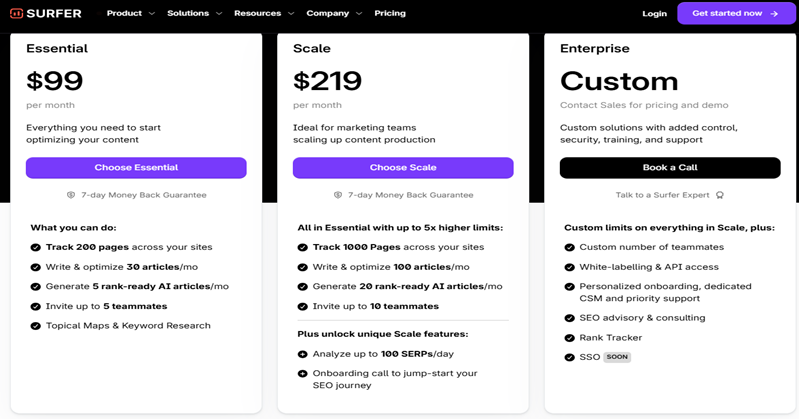Click shield icon beside Scale money back guarantee
The image size is (799, 419).
338,195
